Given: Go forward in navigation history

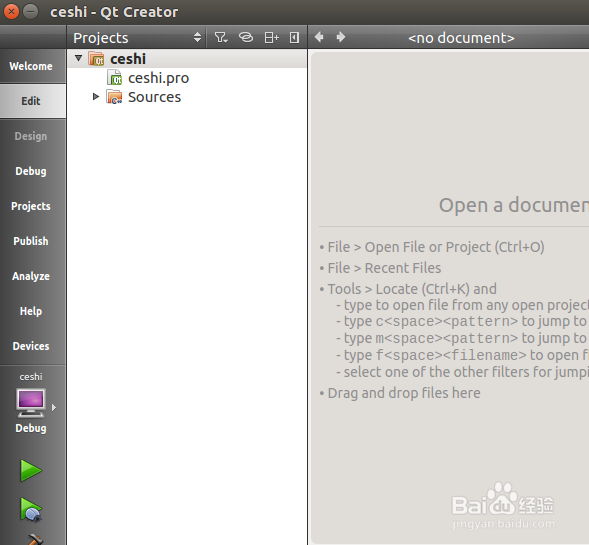Looking at the screenshot, I should click(341, 37).
